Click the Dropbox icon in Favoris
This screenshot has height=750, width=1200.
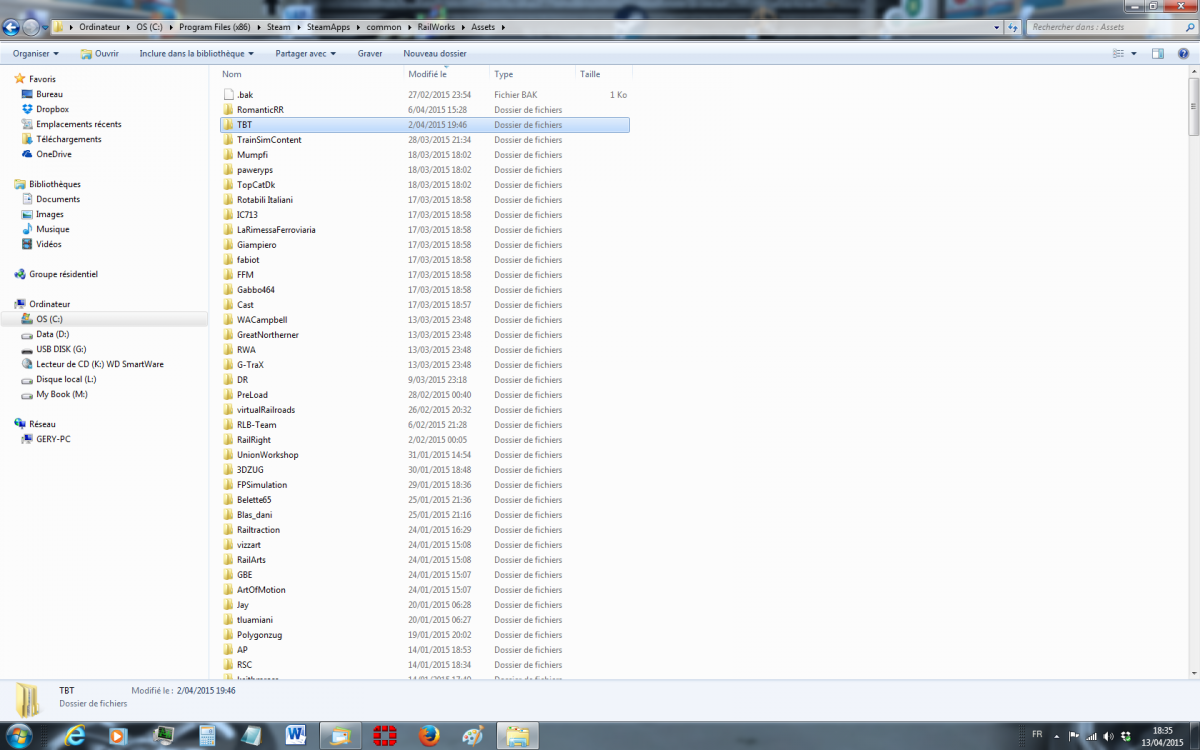click(x=28, y=109)
